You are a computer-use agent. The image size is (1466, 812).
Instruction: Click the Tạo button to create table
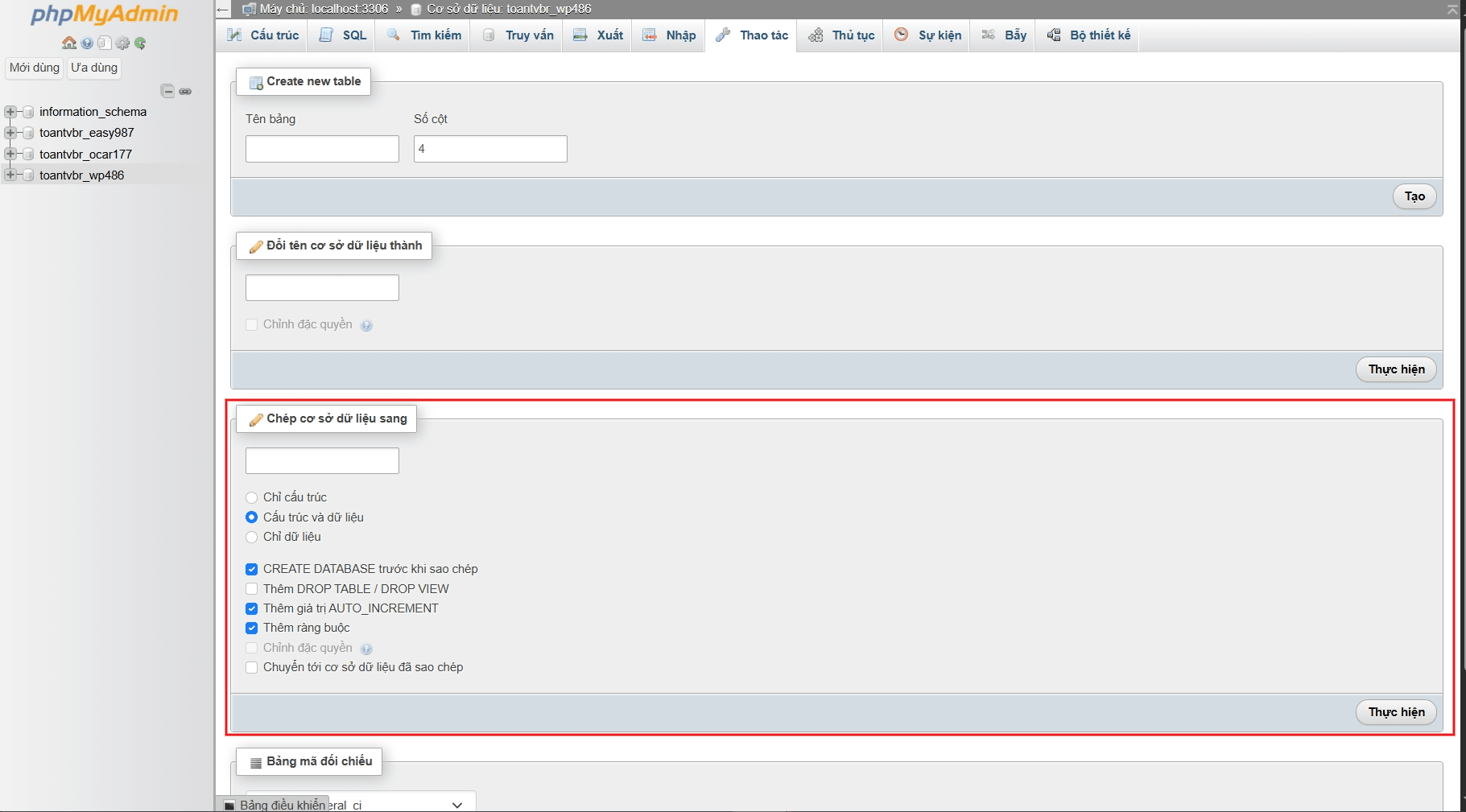pos(1414,196)
